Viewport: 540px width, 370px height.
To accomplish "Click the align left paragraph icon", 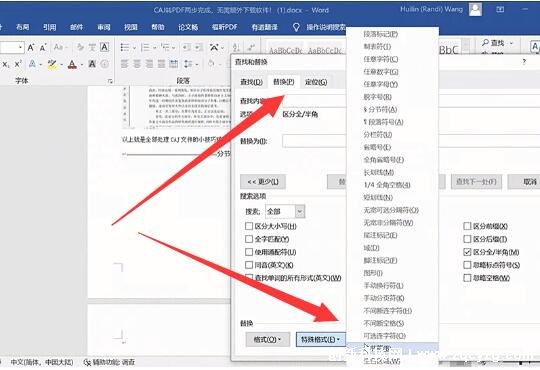I will (124, 64).
